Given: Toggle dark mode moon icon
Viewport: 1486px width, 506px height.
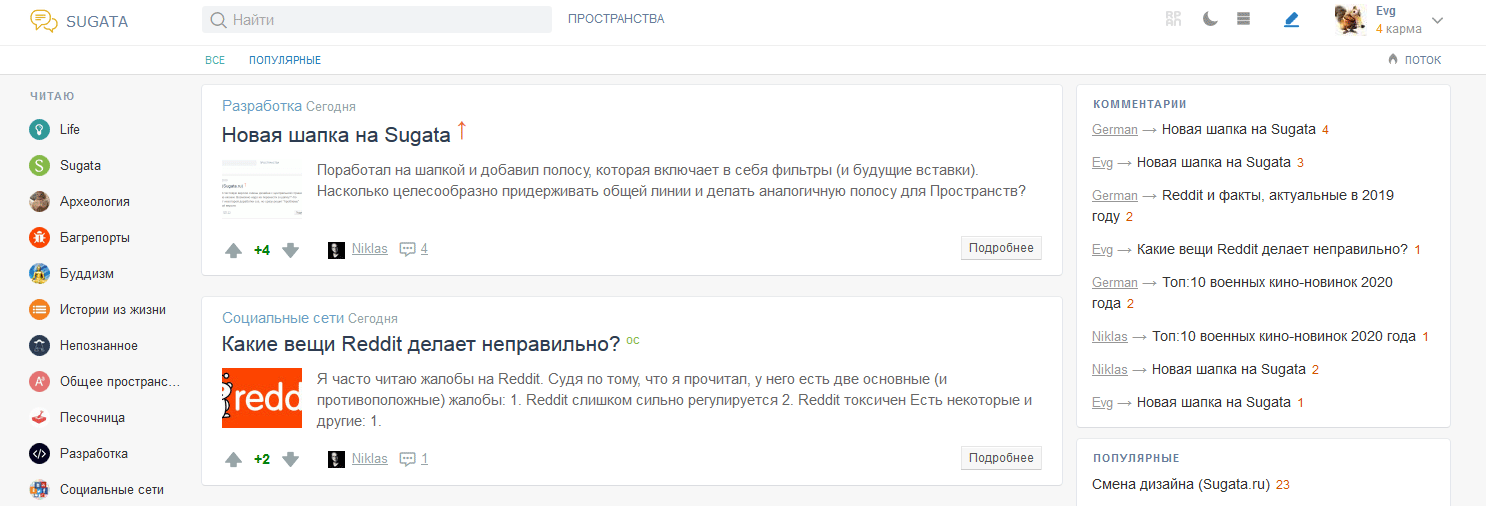Looking at the screenshot, I should pos(1210,19).
